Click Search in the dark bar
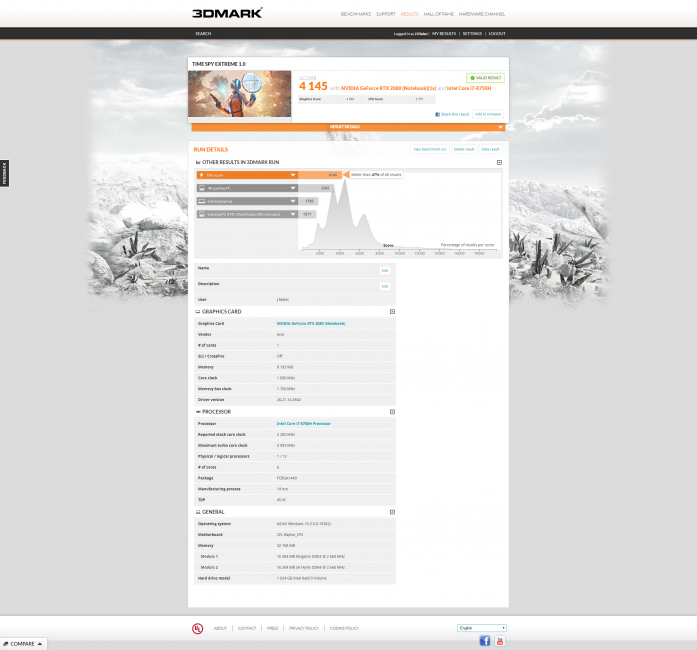This screenshot has width=697, height=650. (203, 34)
